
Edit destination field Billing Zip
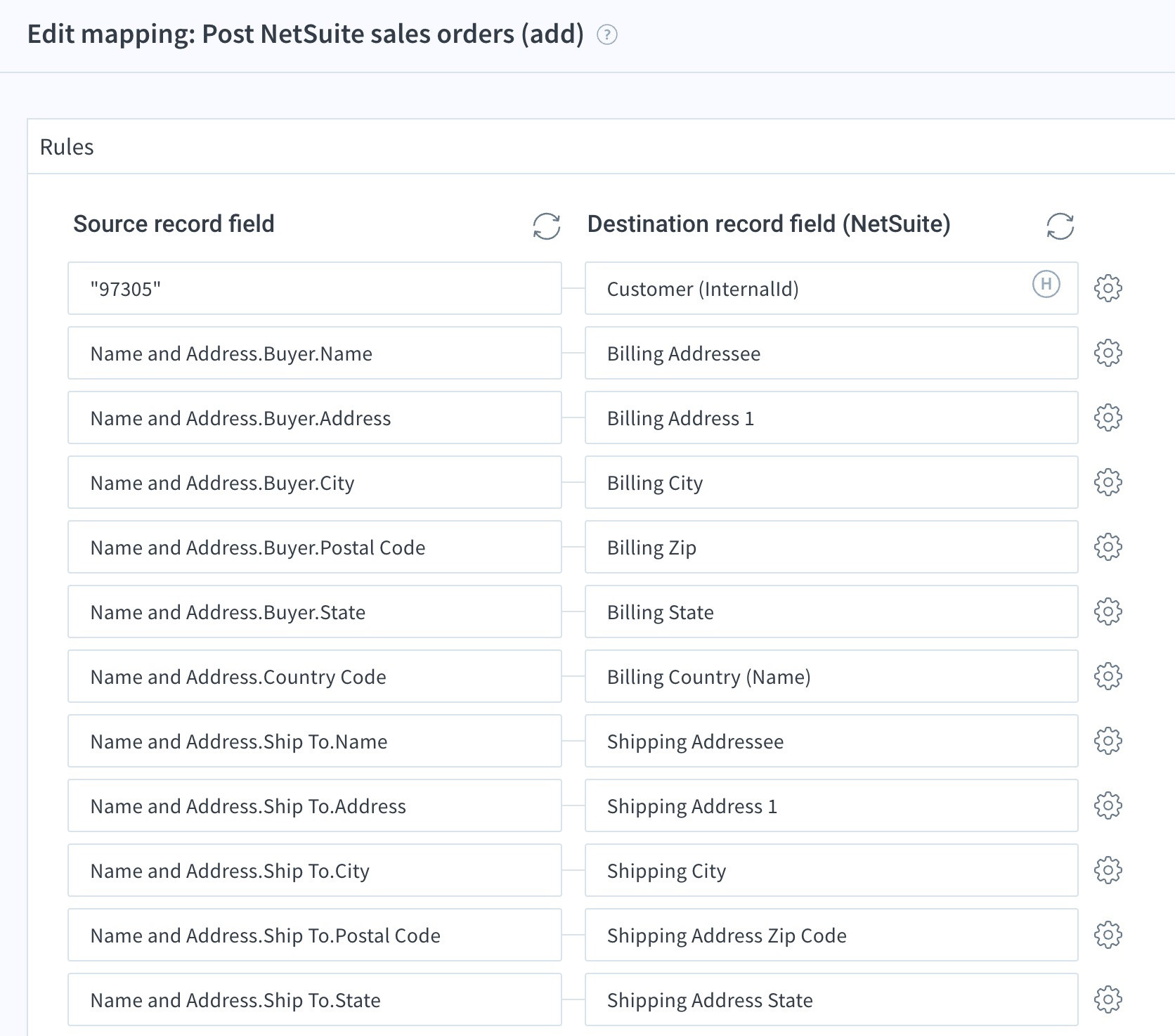[x=831, y=547]
